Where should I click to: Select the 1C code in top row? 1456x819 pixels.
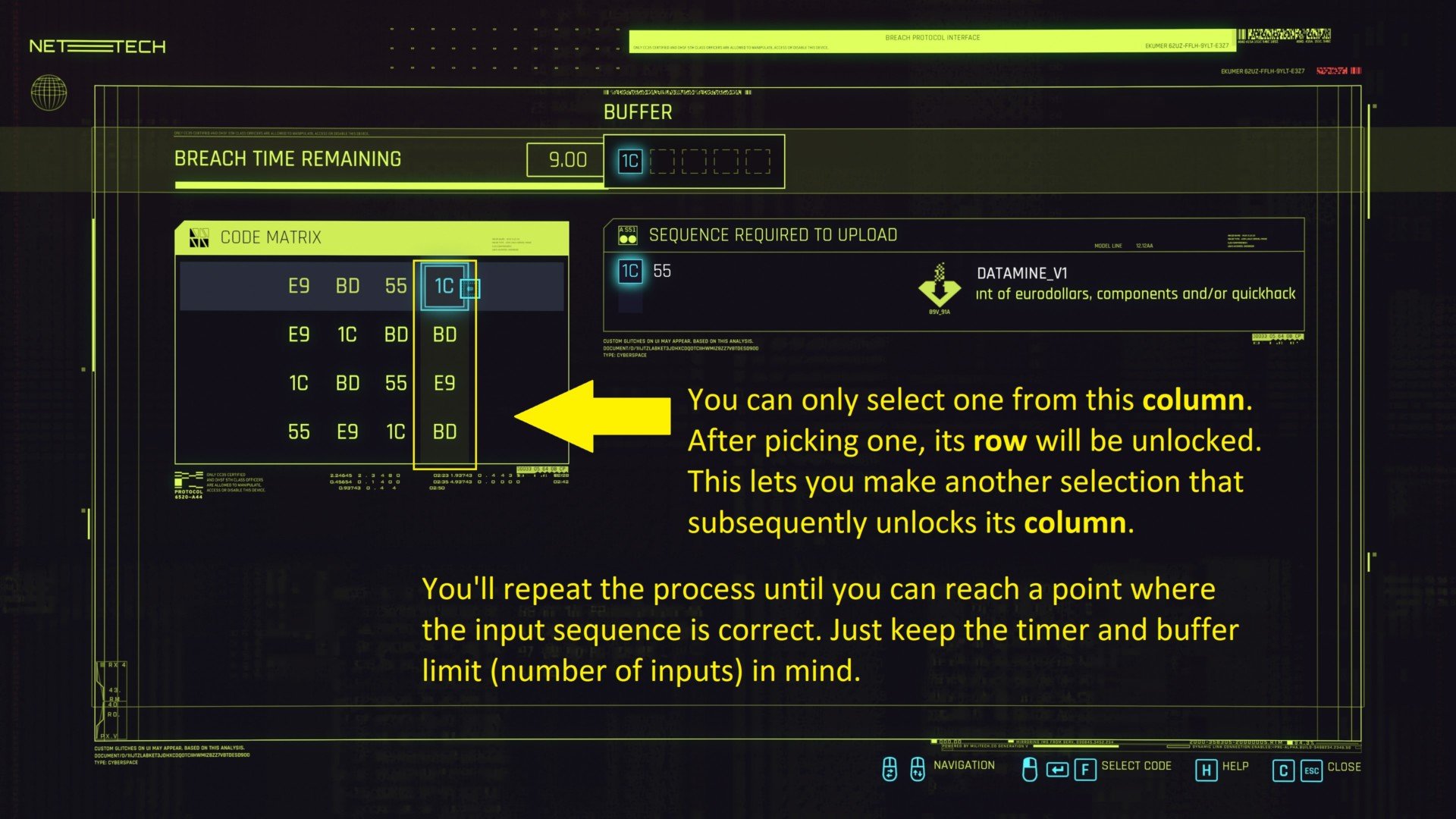click(443, 286)
